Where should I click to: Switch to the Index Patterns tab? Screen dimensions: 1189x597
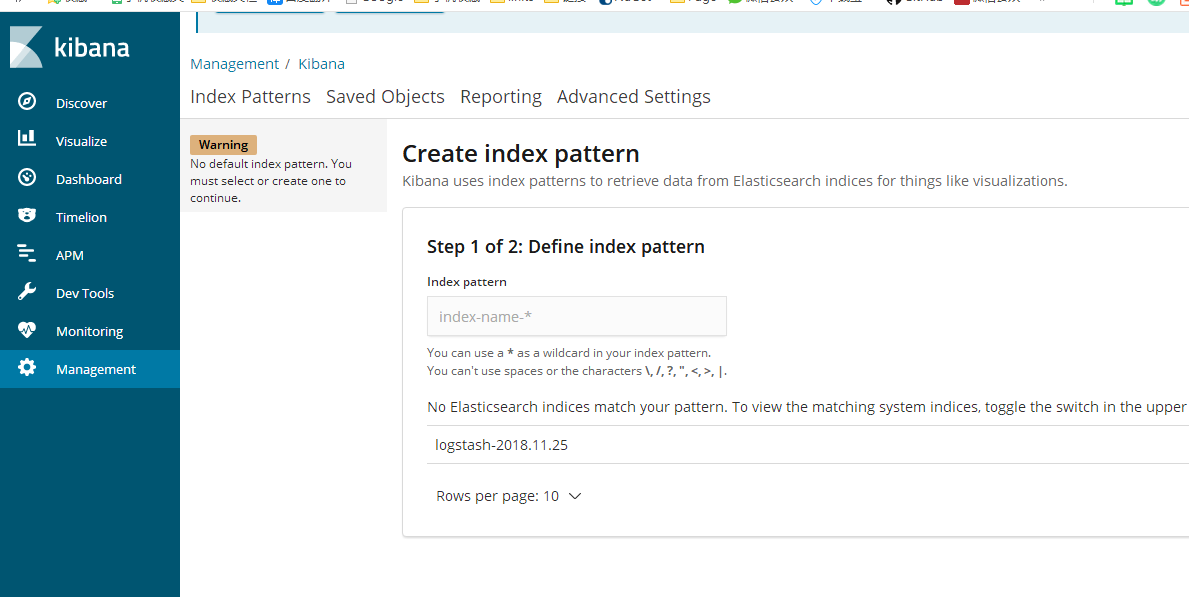point(250,97)
